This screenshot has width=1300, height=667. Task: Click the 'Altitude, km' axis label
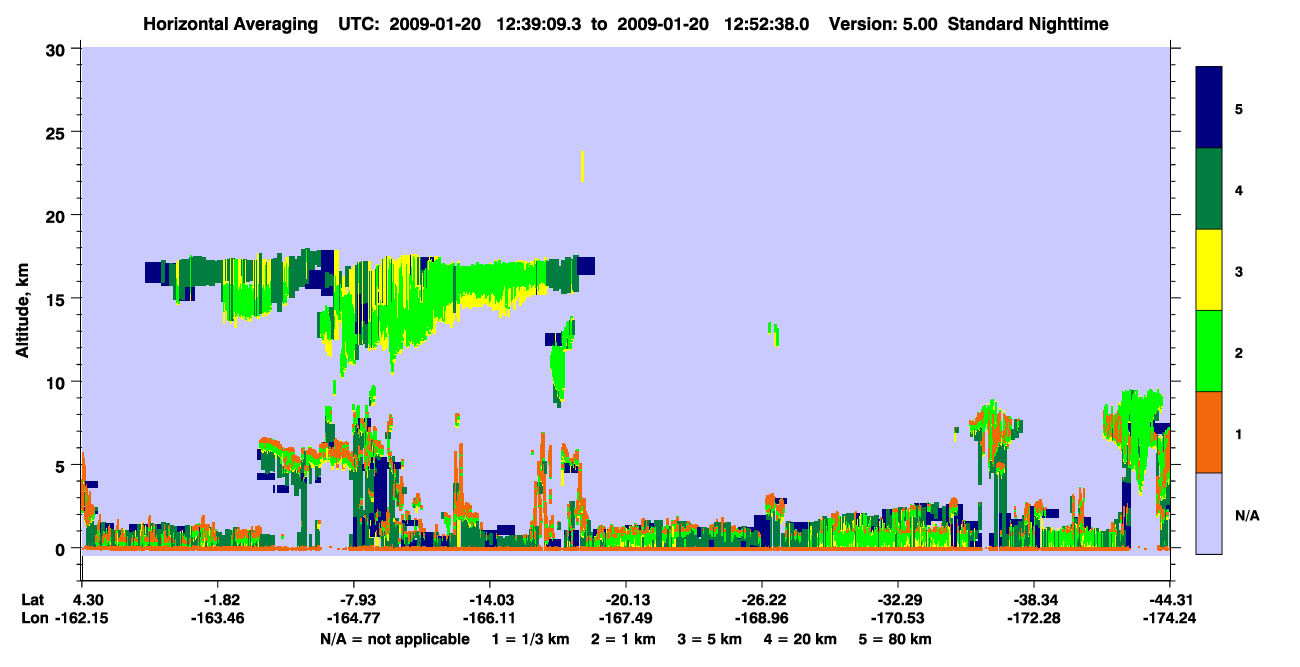click(22, 311)
